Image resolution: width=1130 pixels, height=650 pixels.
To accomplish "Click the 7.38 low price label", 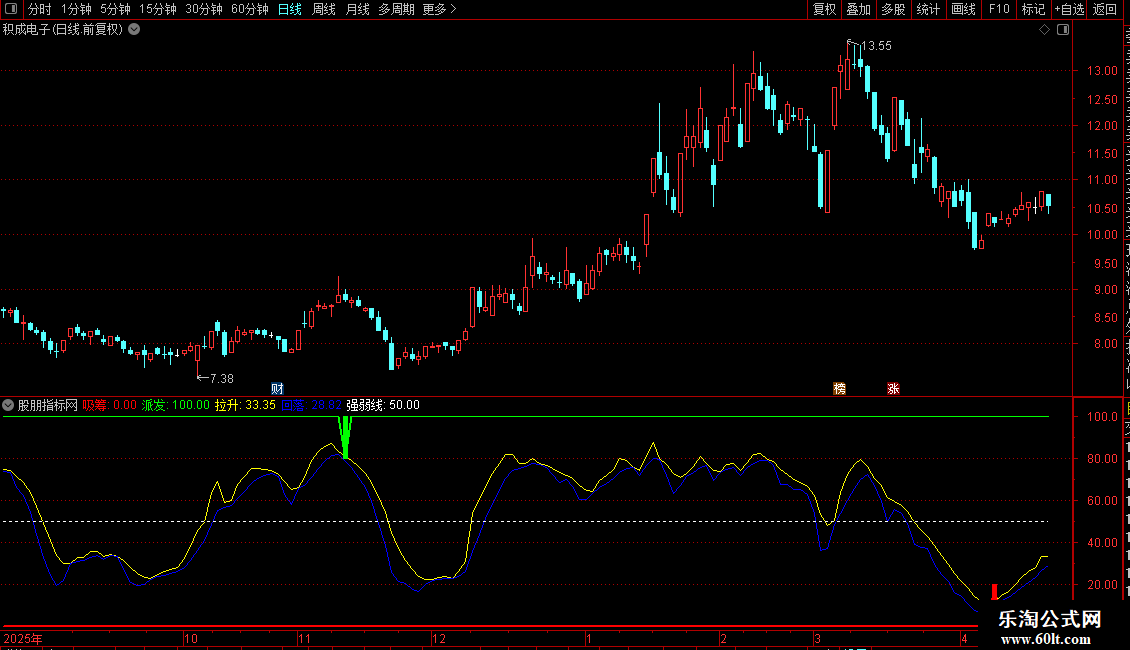I will 221,378.
